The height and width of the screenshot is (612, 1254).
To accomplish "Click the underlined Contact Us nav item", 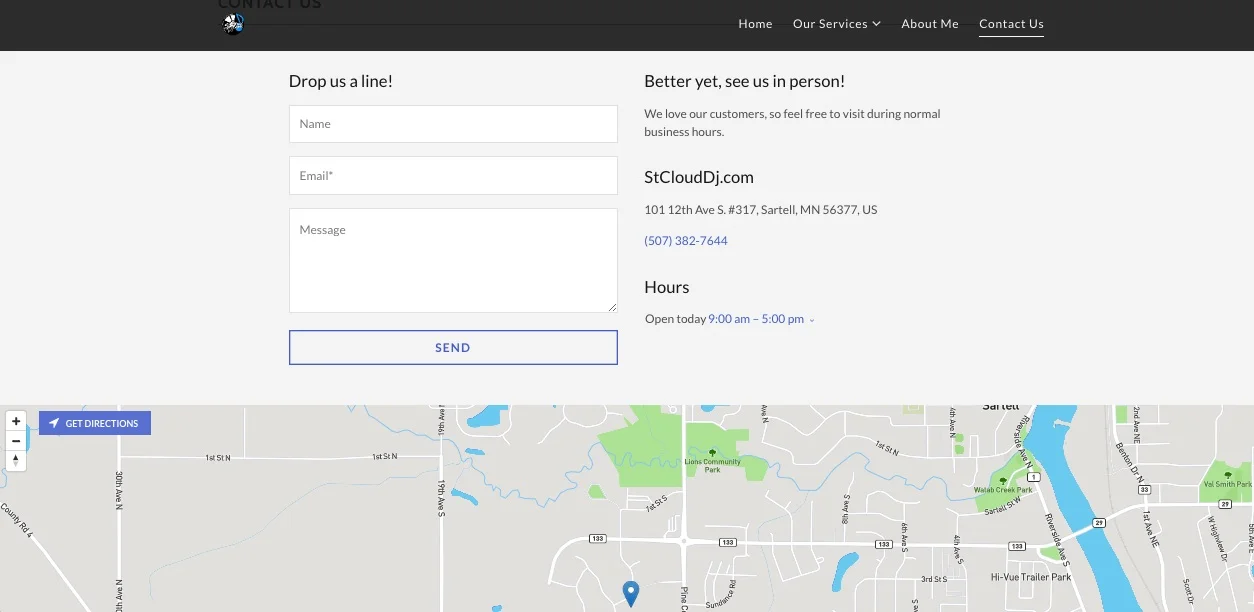I will click(1011, 23).
